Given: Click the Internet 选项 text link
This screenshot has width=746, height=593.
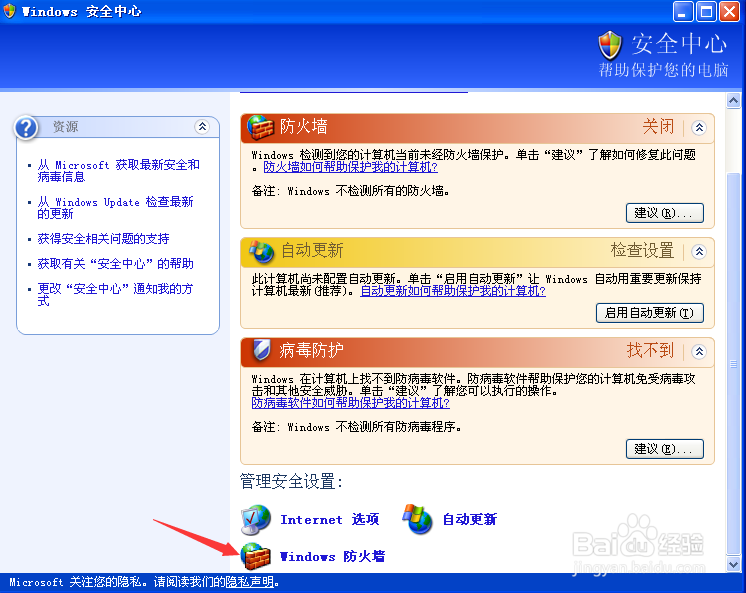Looking at the screenshot, I should (330, 519).
